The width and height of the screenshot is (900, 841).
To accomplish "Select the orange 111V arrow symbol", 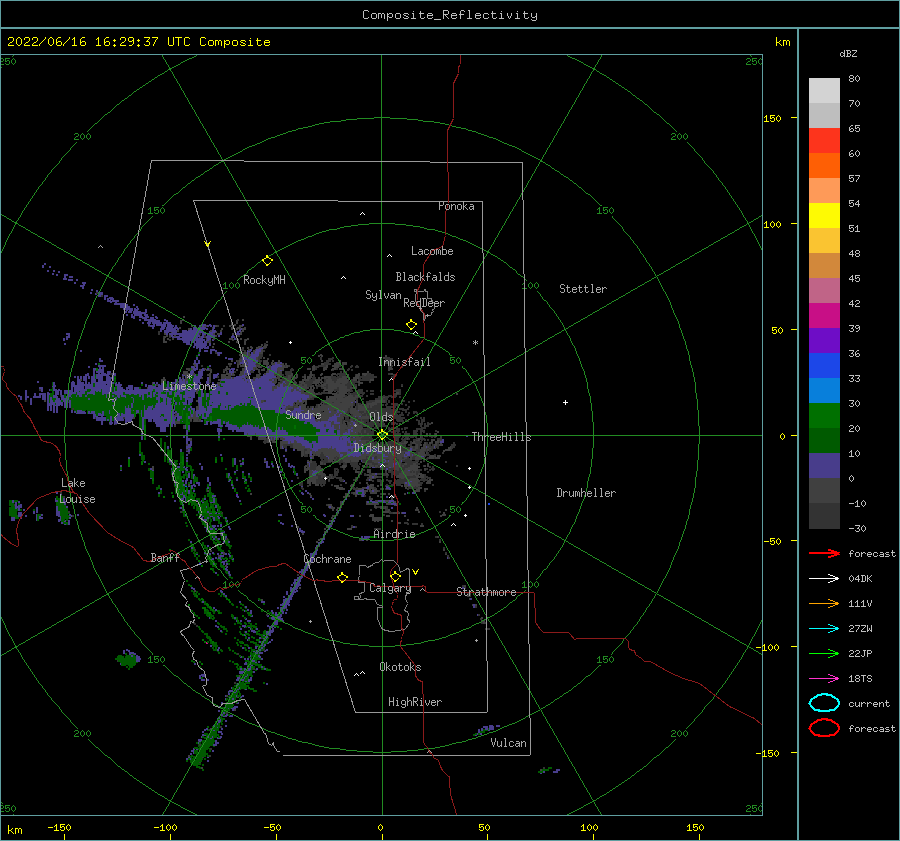I will (824, 603).
